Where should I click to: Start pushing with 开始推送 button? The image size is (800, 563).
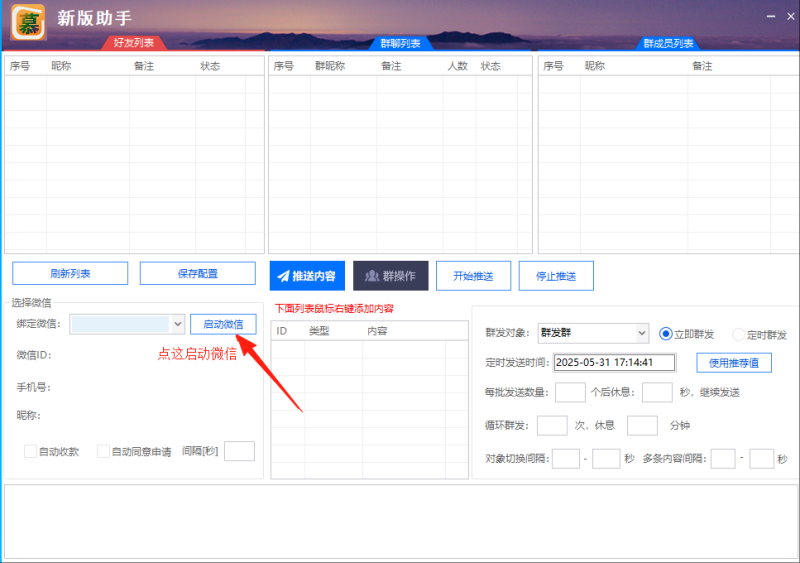(473, 276)
